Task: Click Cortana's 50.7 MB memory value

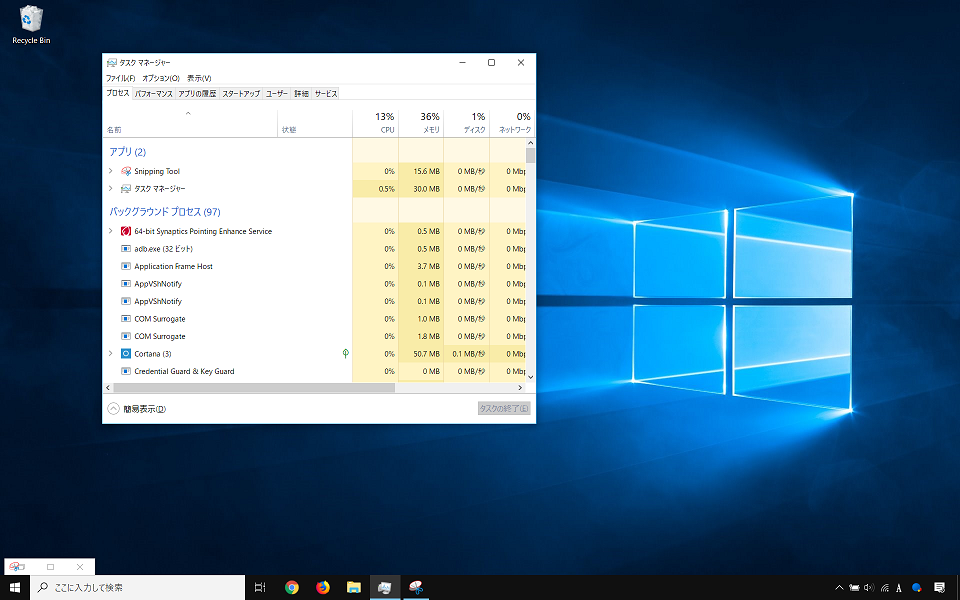Action: (x=426, y=354)
